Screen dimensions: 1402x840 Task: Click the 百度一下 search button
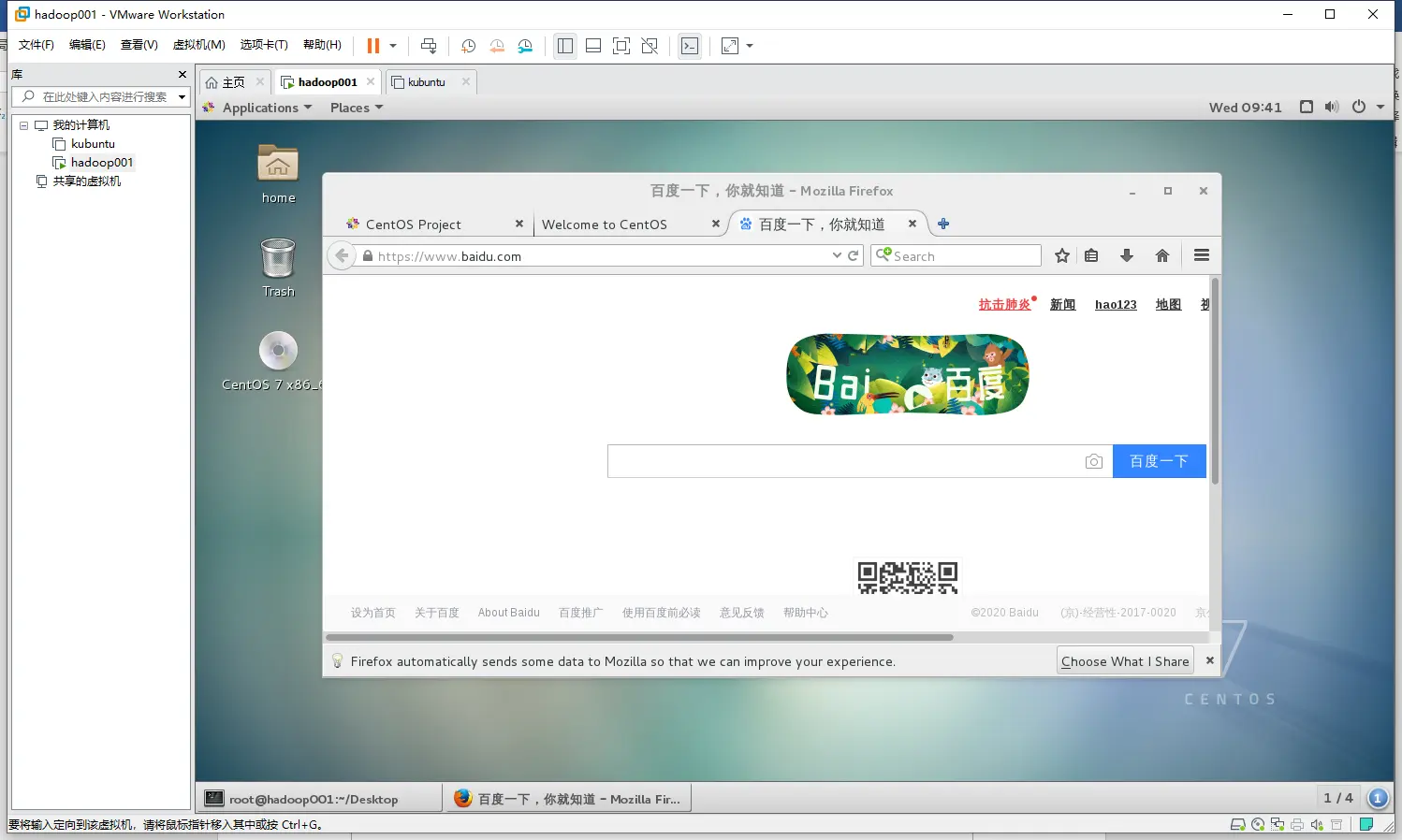[1159, 461]
